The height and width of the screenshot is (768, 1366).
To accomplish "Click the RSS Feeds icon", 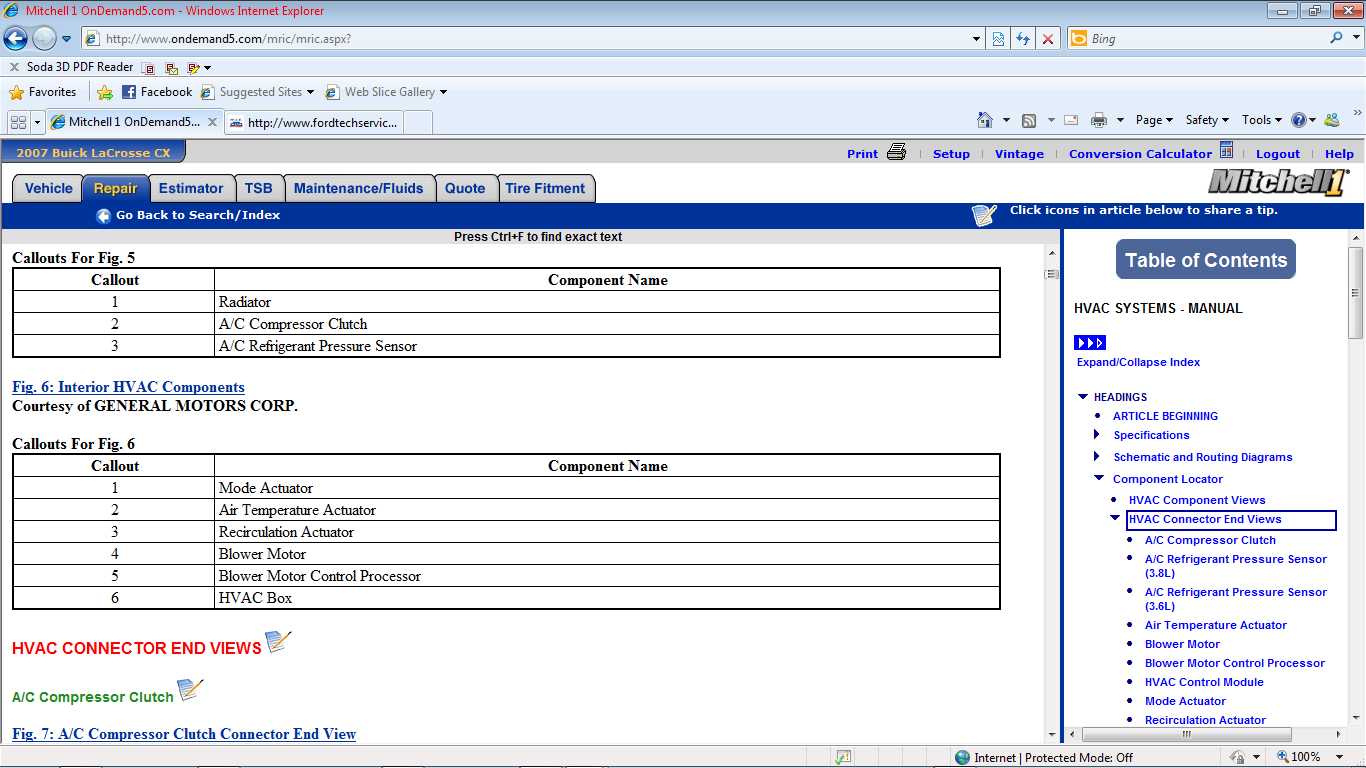I will tap(1029, 120).
